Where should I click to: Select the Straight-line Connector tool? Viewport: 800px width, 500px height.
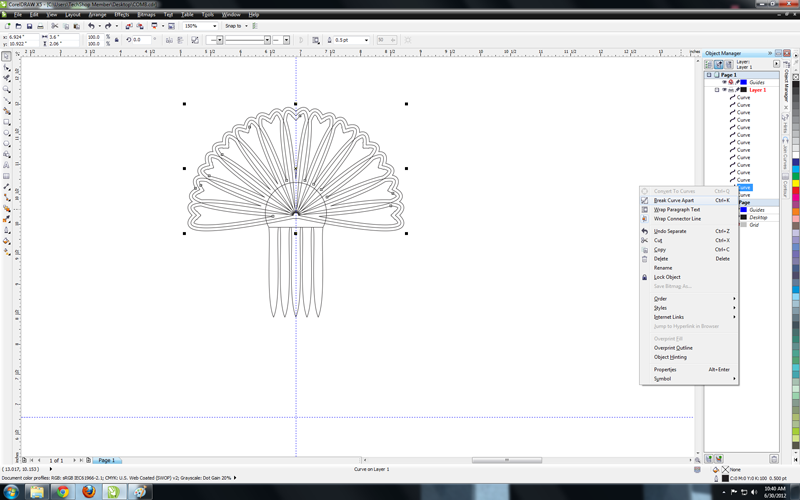point(7,197)
